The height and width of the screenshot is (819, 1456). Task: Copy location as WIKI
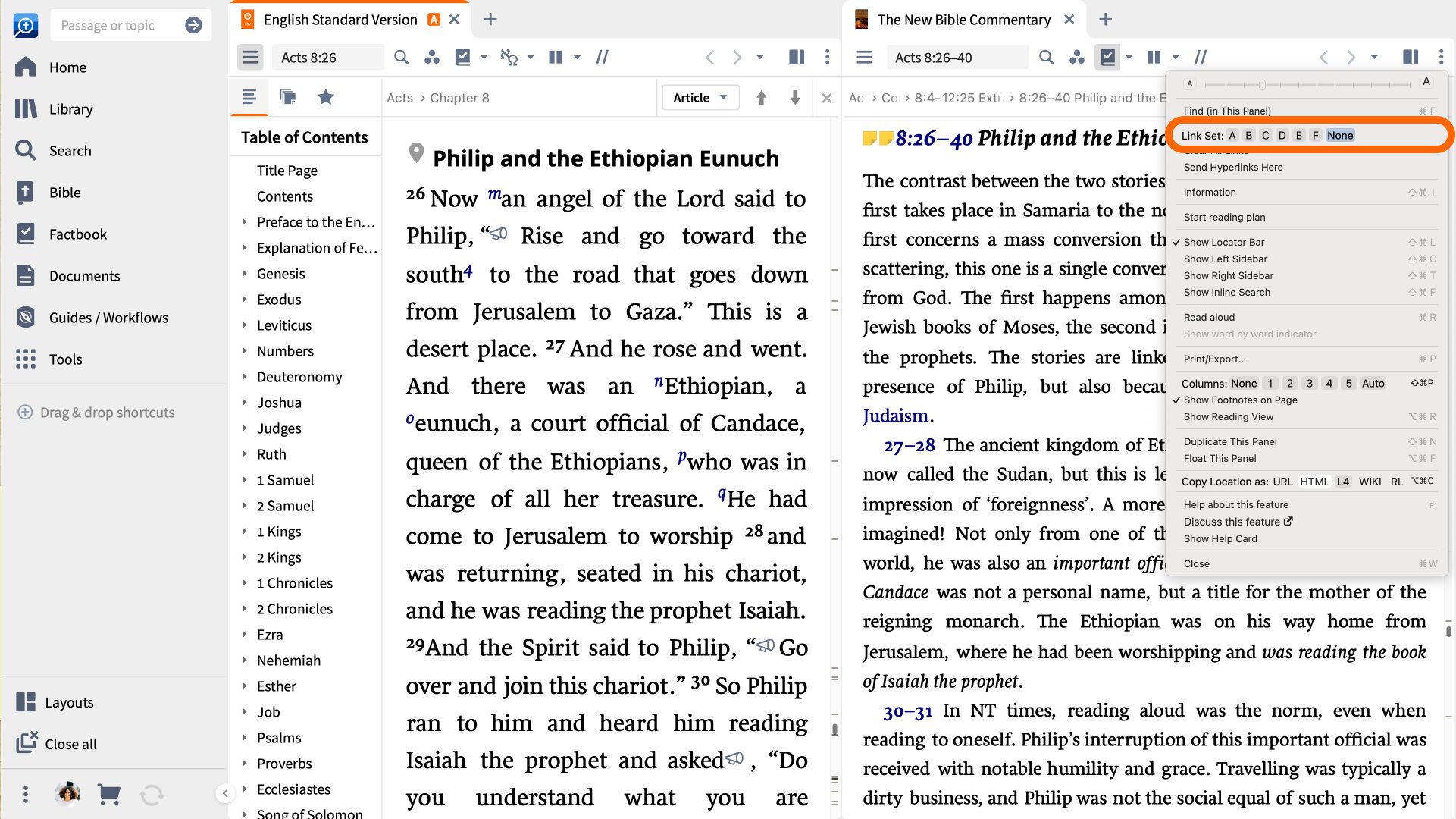pyautogui.click(x=1370, y=482)
